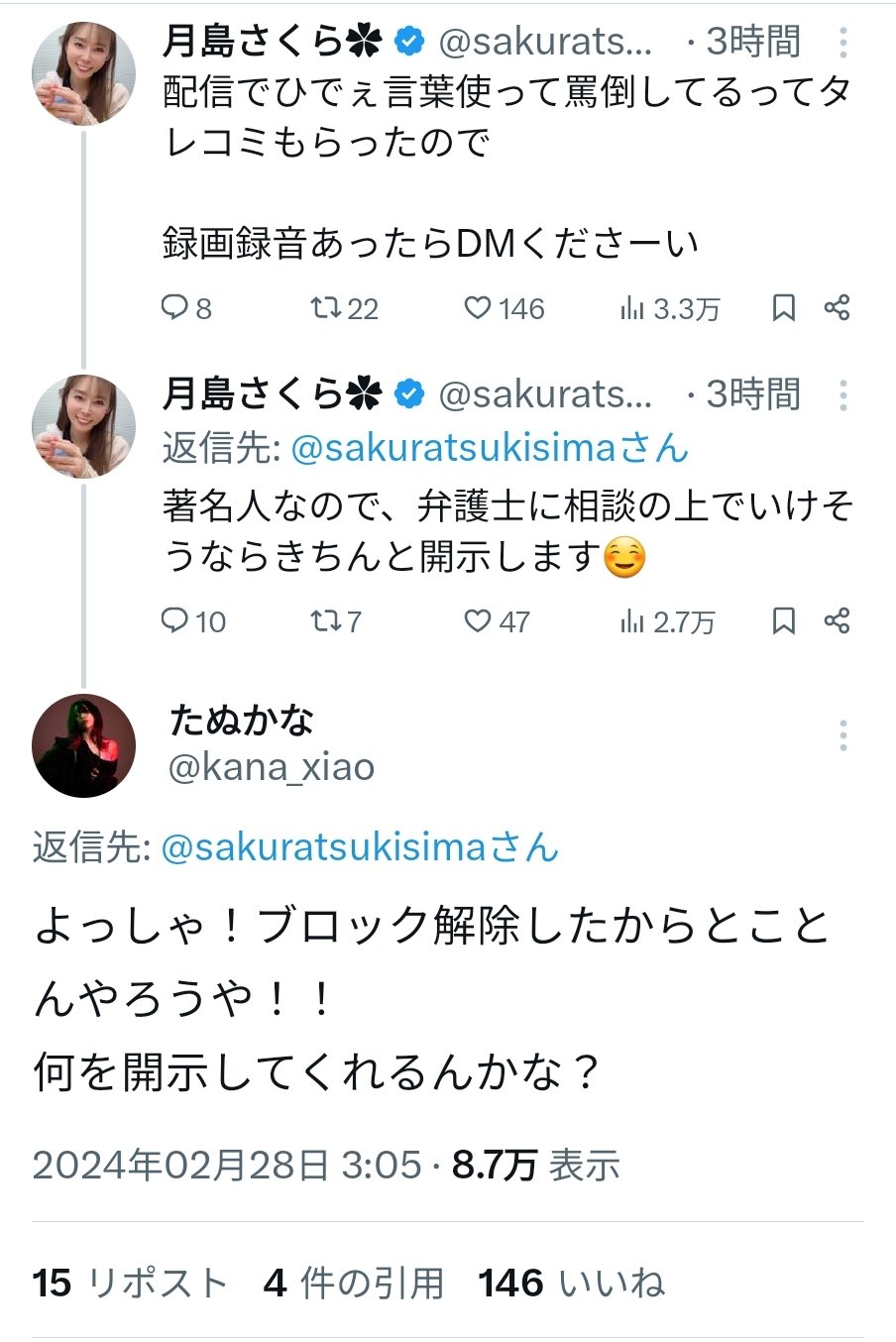View the 15 リポスト list
This screenshot has height=1342, width=896.
click(130, 1284)
